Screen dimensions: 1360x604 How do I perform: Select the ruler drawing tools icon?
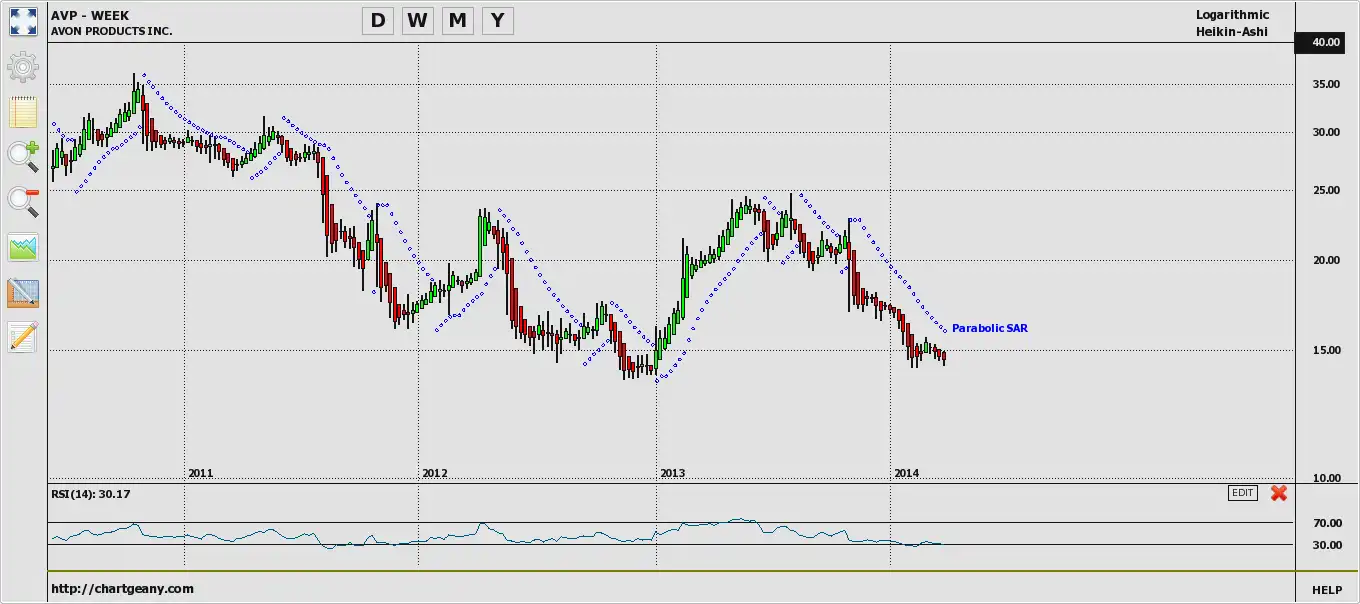(x=23, y=292)
